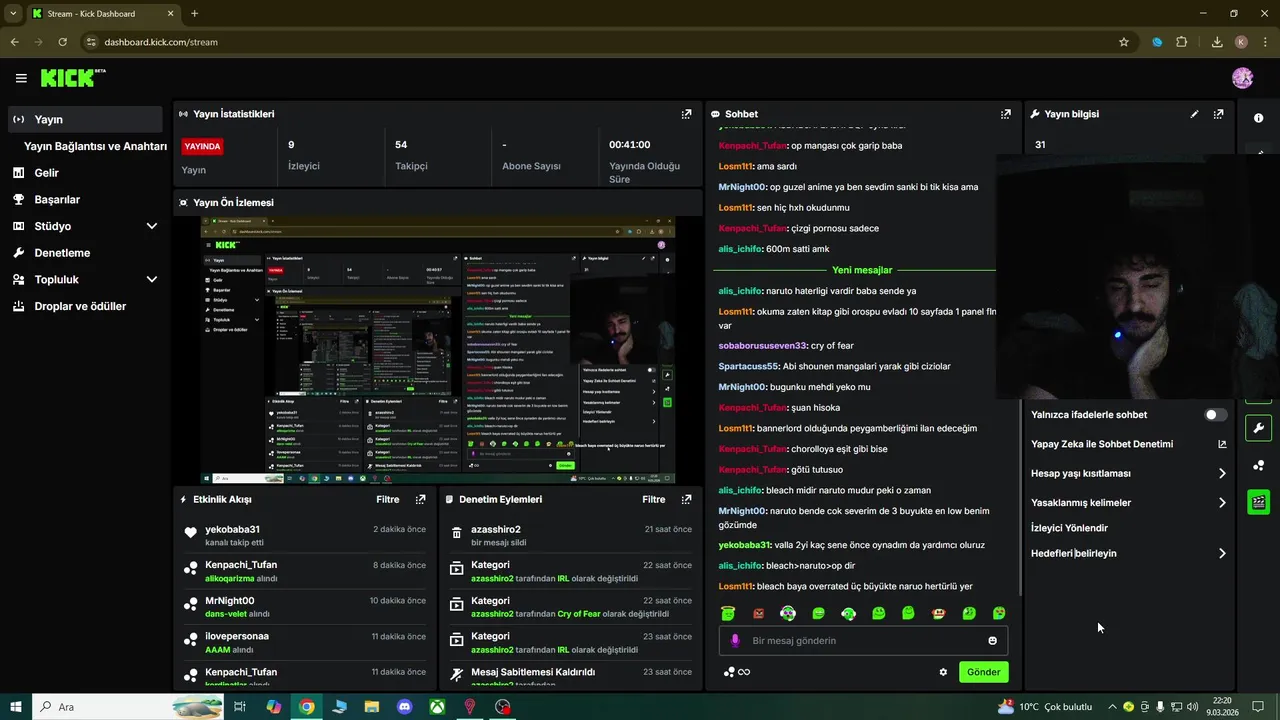The width and height of the screenshot is (1280, 720).
Task: Click the points infinity icon below message box
Action: [x=737, y=672]
